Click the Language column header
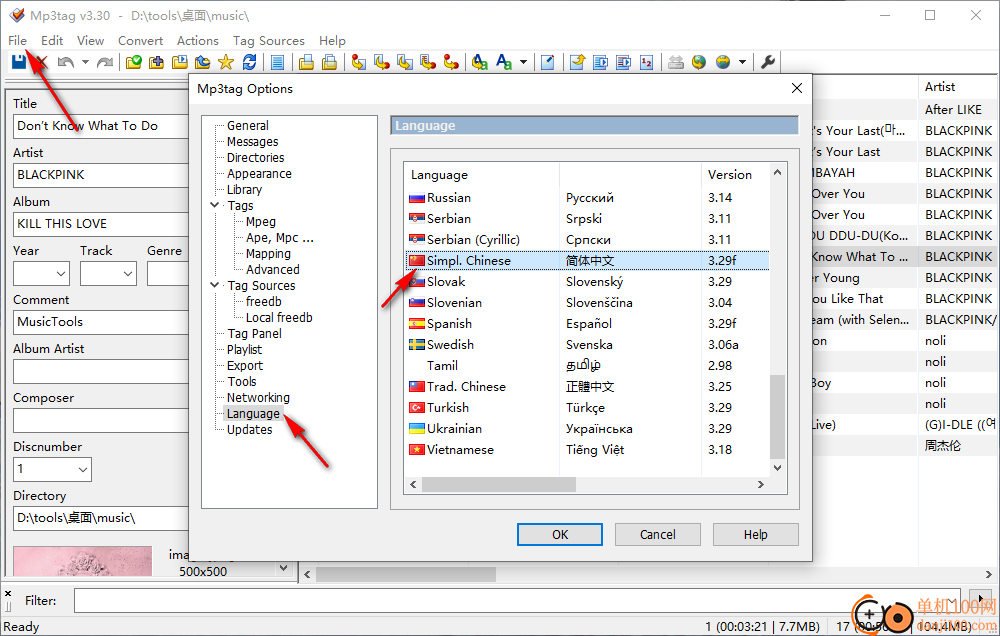 click(x=482, y=175)
